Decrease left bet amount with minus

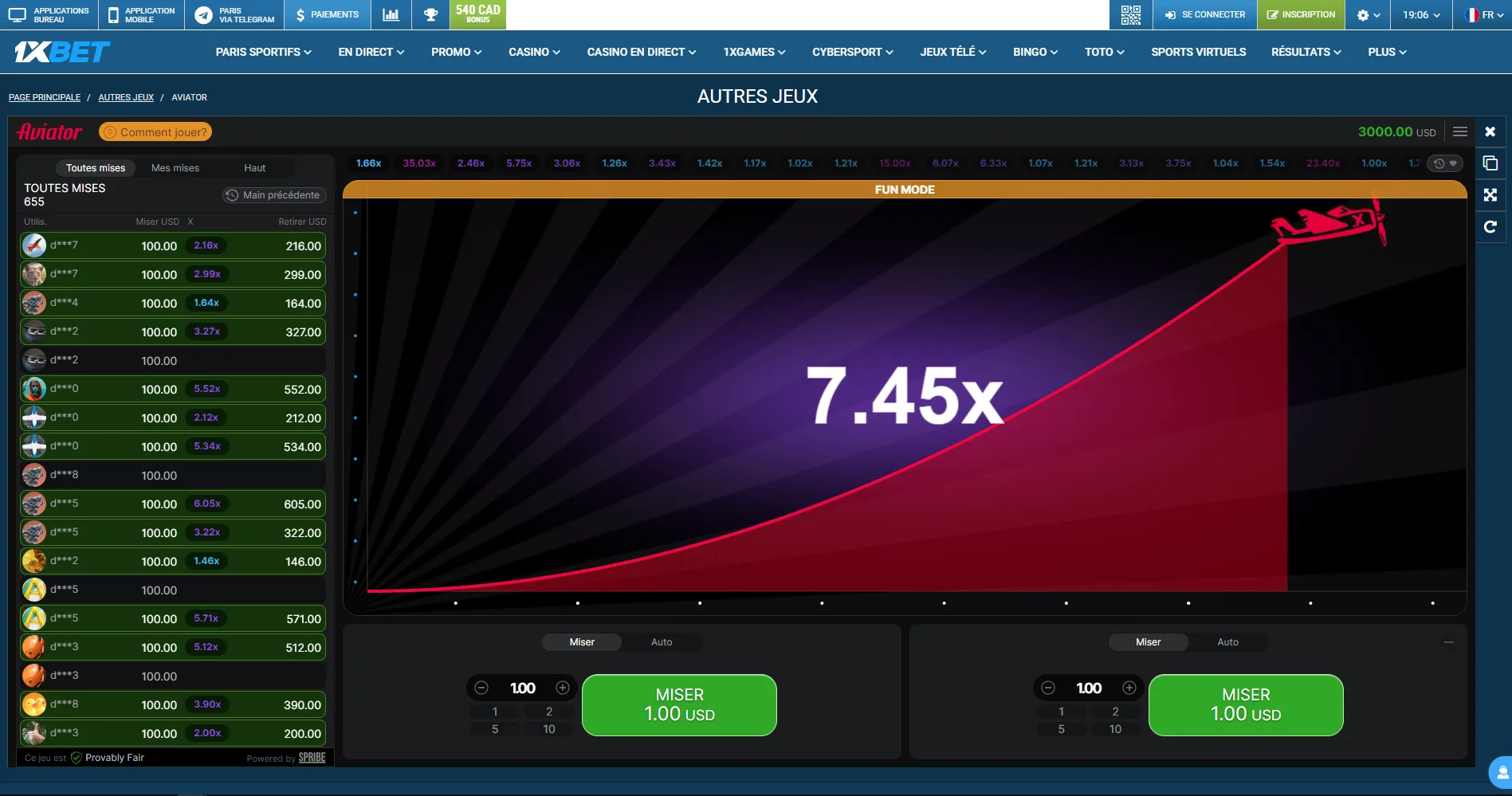click(x=481, y=688)
